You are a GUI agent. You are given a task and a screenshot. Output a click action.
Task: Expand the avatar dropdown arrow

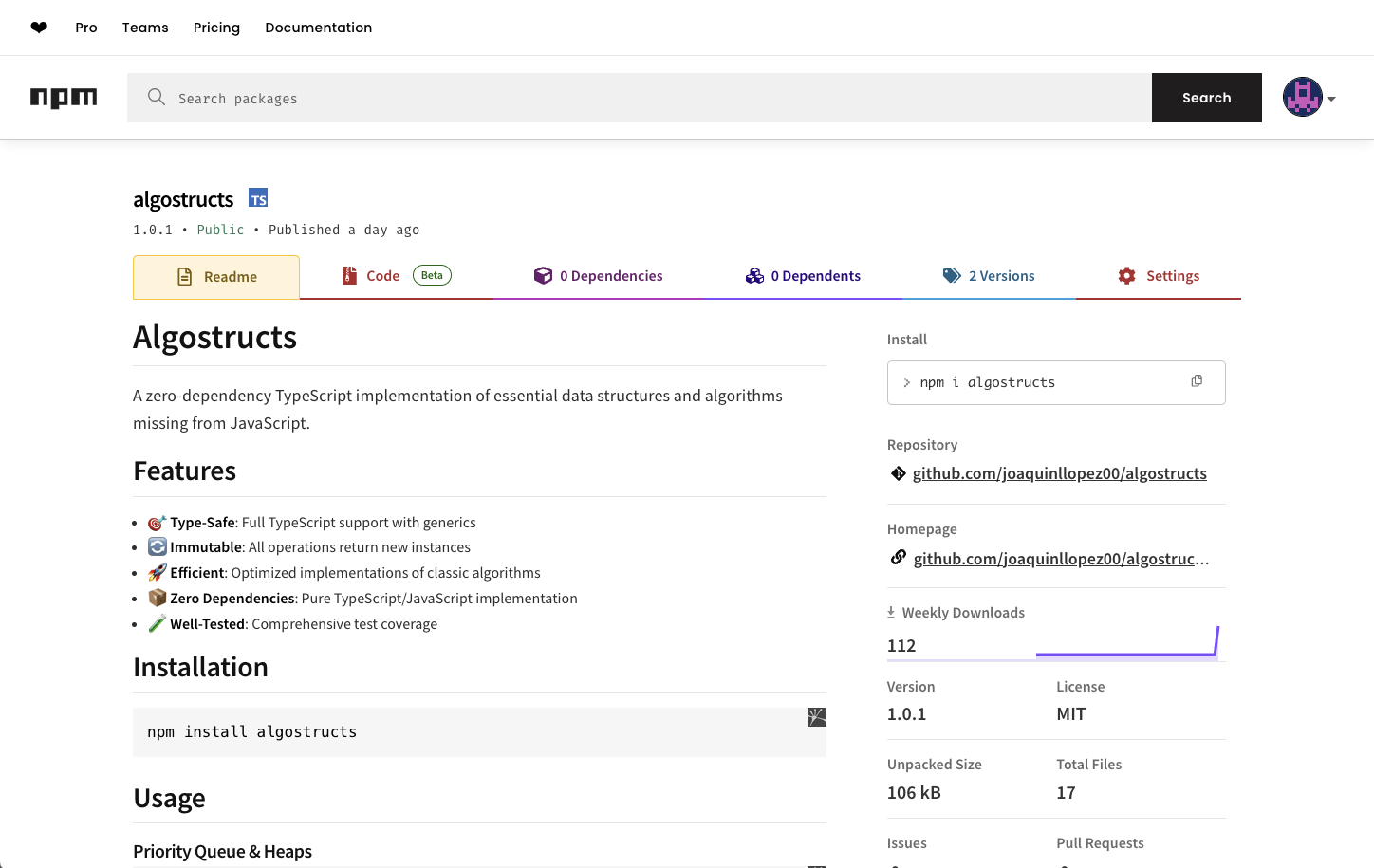click(x=1331, y=99)
